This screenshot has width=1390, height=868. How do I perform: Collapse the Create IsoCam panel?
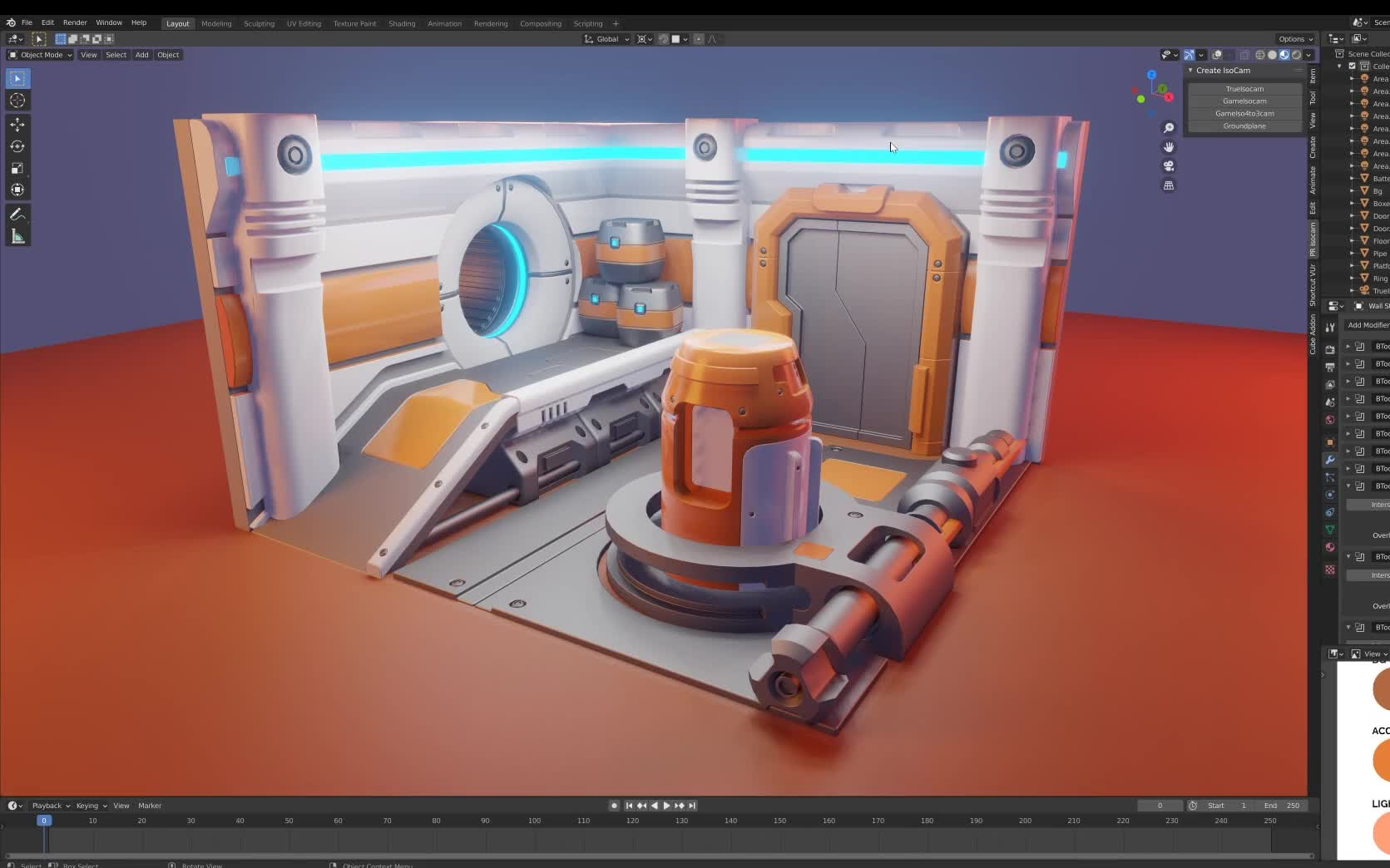click(x=1191, y=70)
